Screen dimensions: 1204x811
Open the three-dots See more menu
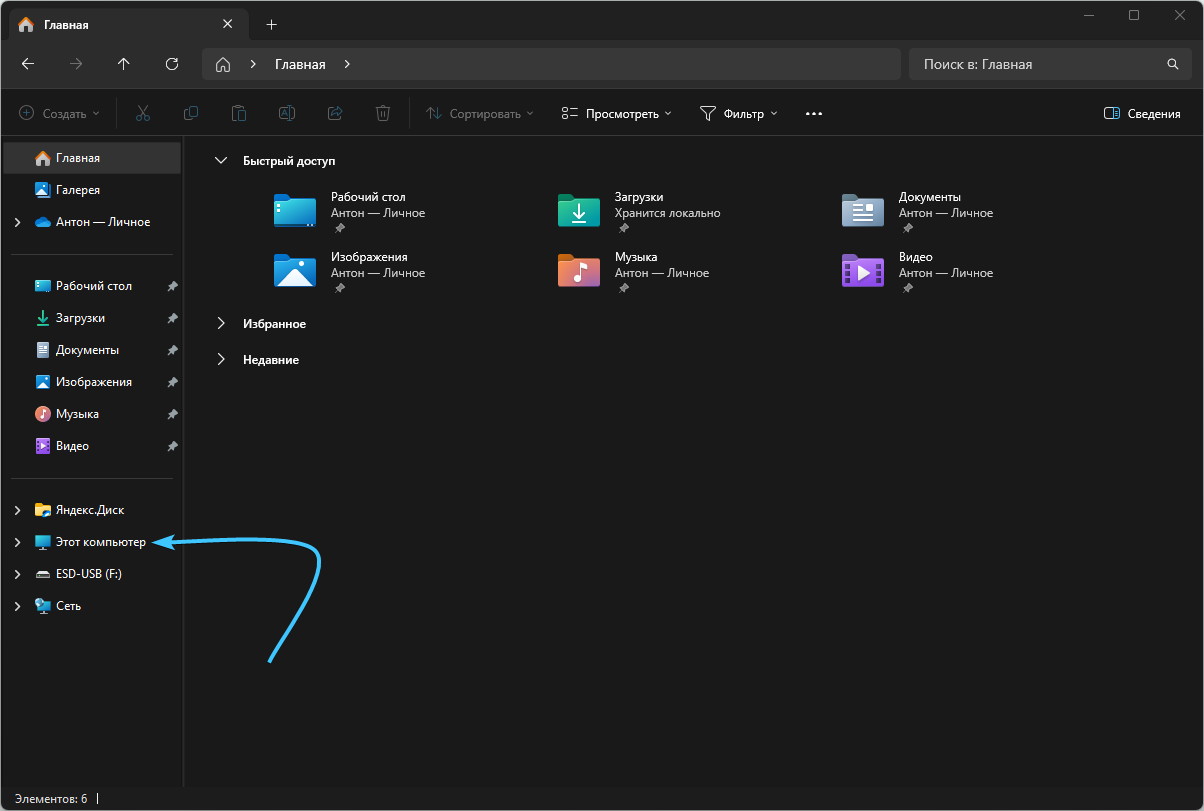pyautogui.click(x=814, y=114)
